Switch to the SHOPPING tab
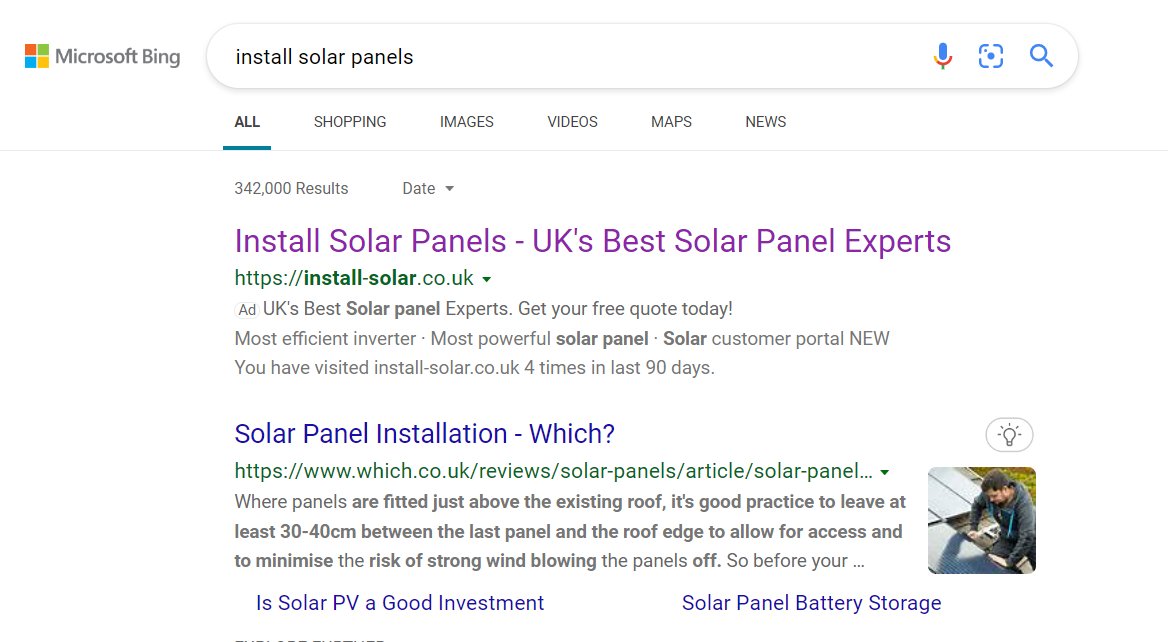The width and height of the screenshot is (1168, 642). click(x=349, y=122)
